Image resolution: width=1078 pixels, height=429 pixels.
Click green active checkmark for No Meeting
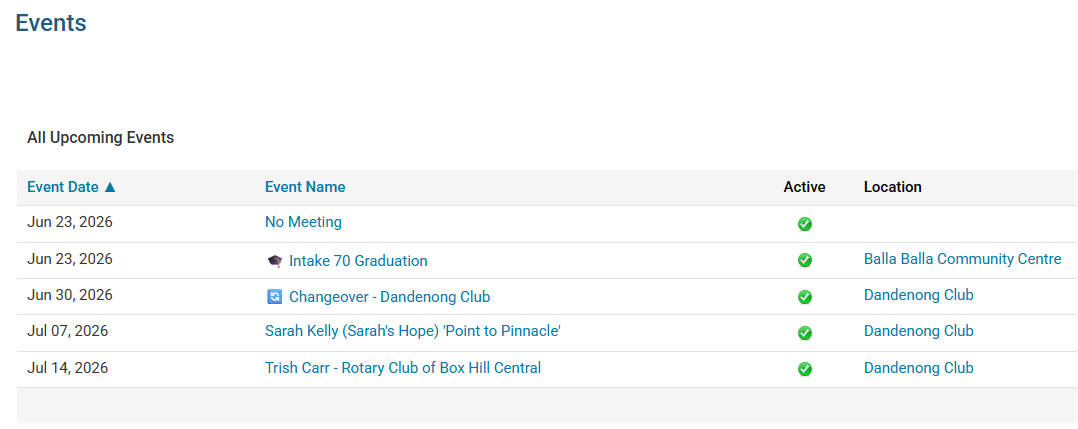pyautogui.click(x=804, y=224)
